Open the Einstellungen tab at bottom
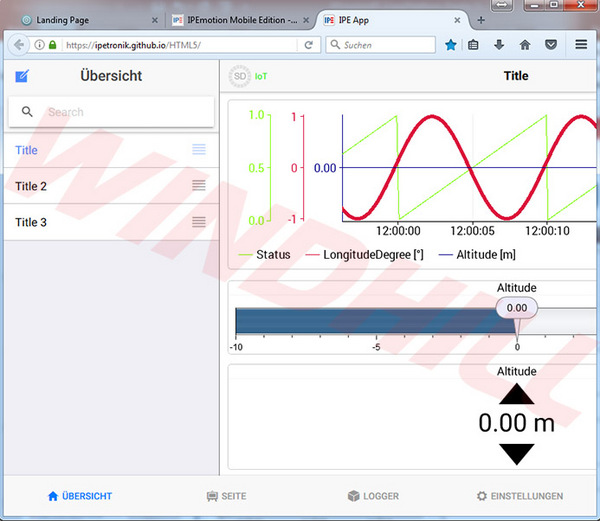This screenshot has width=600, height=521. coord(520,496)
